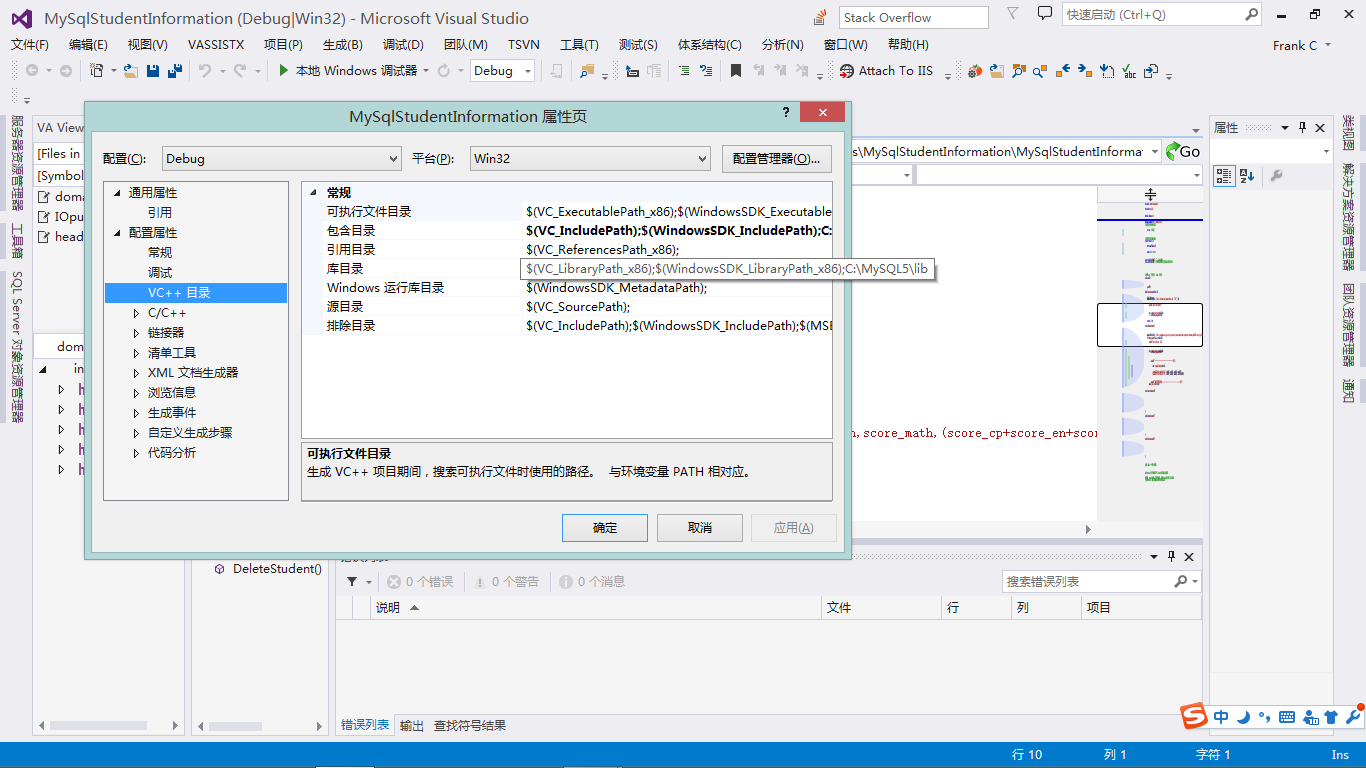Image resolution: width=1366 pixels, height=768 pixels.
Task: Click the 取消 button
Action: pyautogui.click(x=700, y=528)
